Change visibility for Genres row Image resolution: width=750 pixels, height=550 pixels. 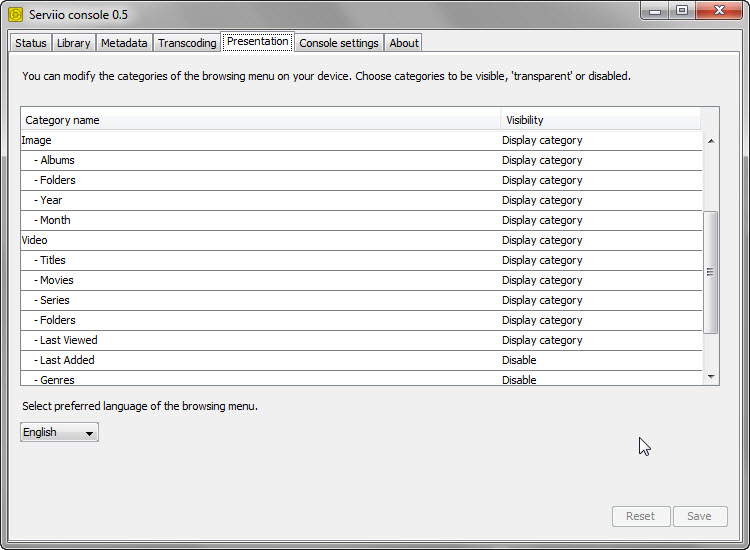600,379
